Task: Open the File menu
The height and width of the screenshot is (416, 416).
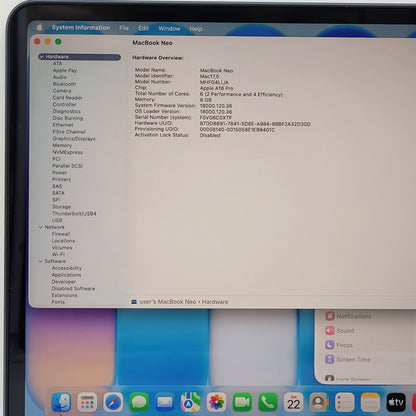Action: pos(124,28)
